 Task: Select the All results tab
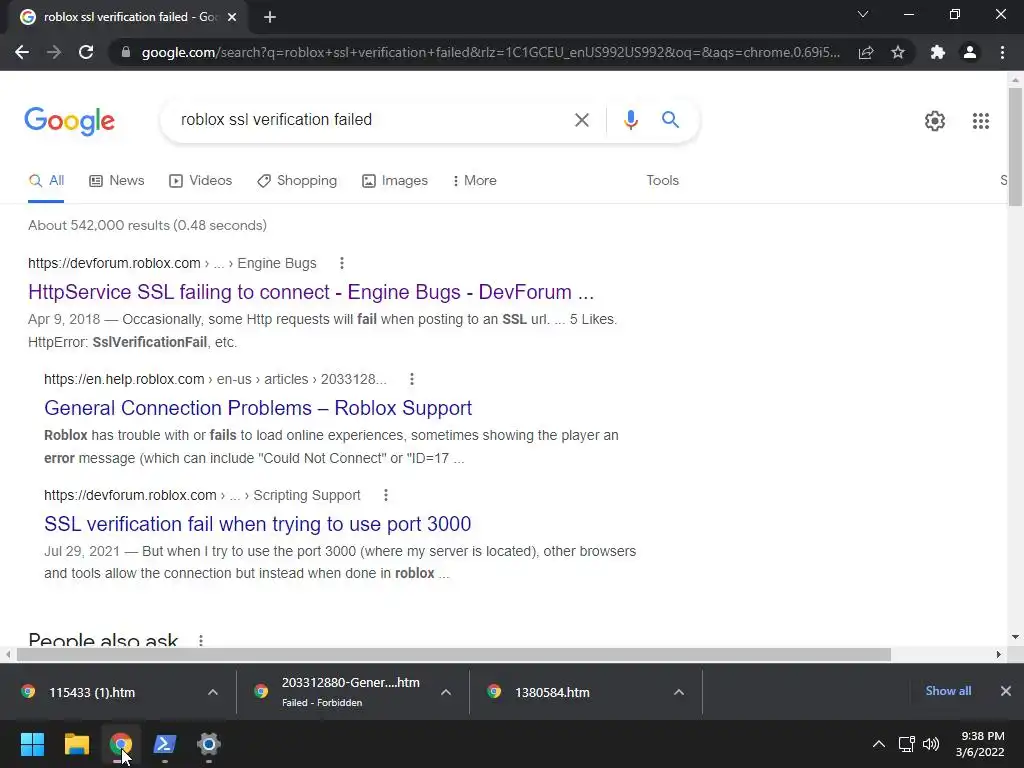(46, 181)
